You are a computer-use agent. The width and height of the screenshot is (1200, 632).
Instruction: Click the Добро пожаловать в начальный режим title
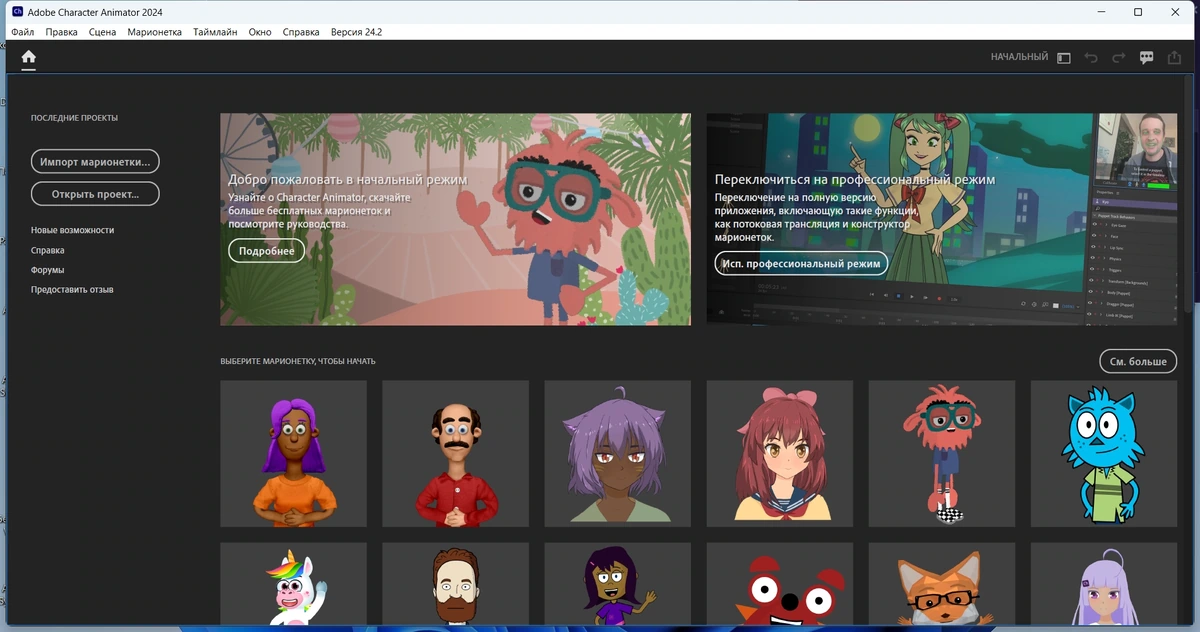tap(347, 180)
